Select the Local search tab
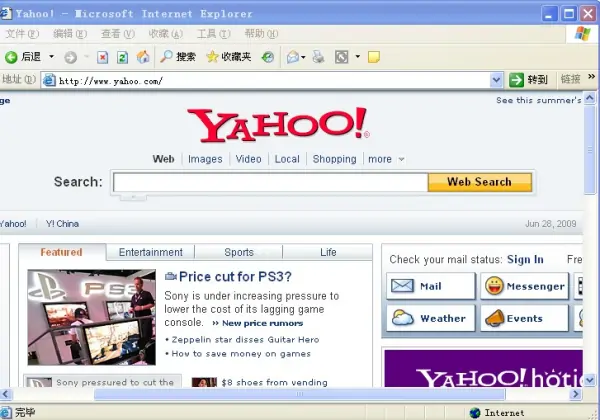Screen dimensions: 600x420 (287, 159)
